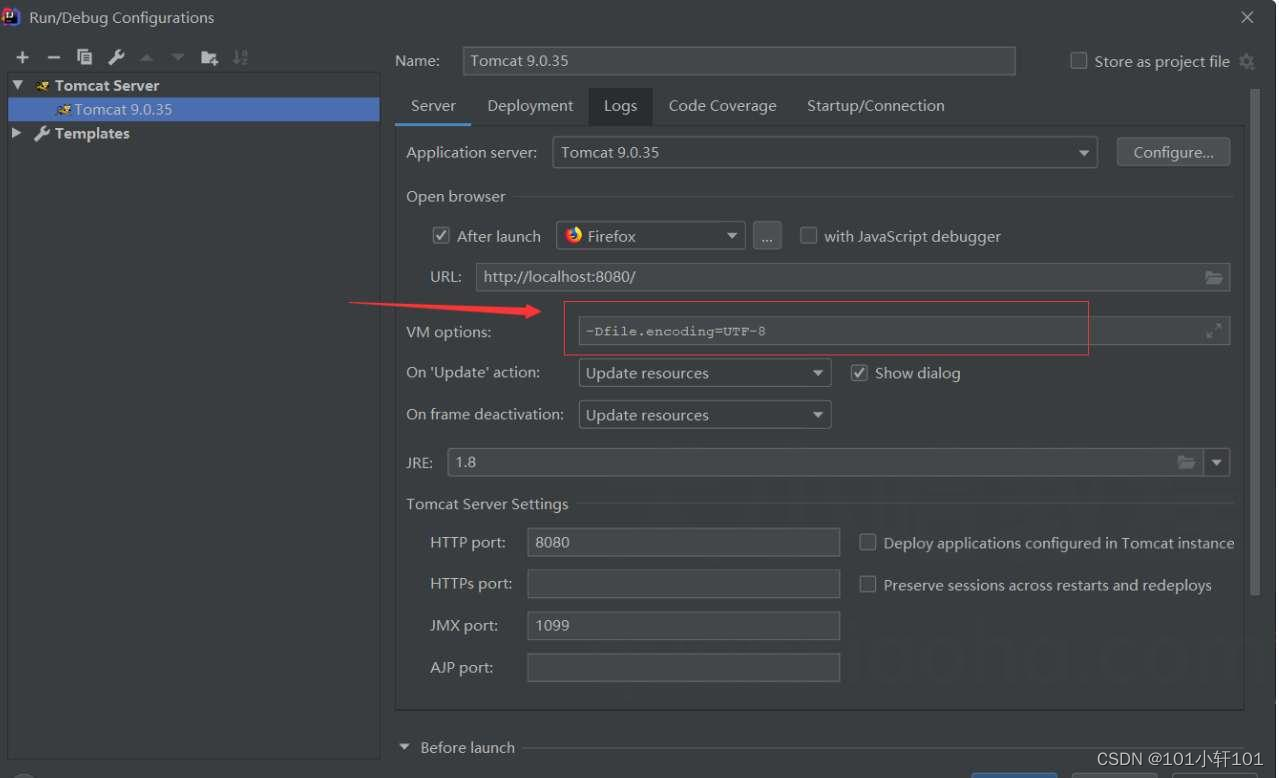
Task: Switch to the Server tab
Action: pos(433,106)
